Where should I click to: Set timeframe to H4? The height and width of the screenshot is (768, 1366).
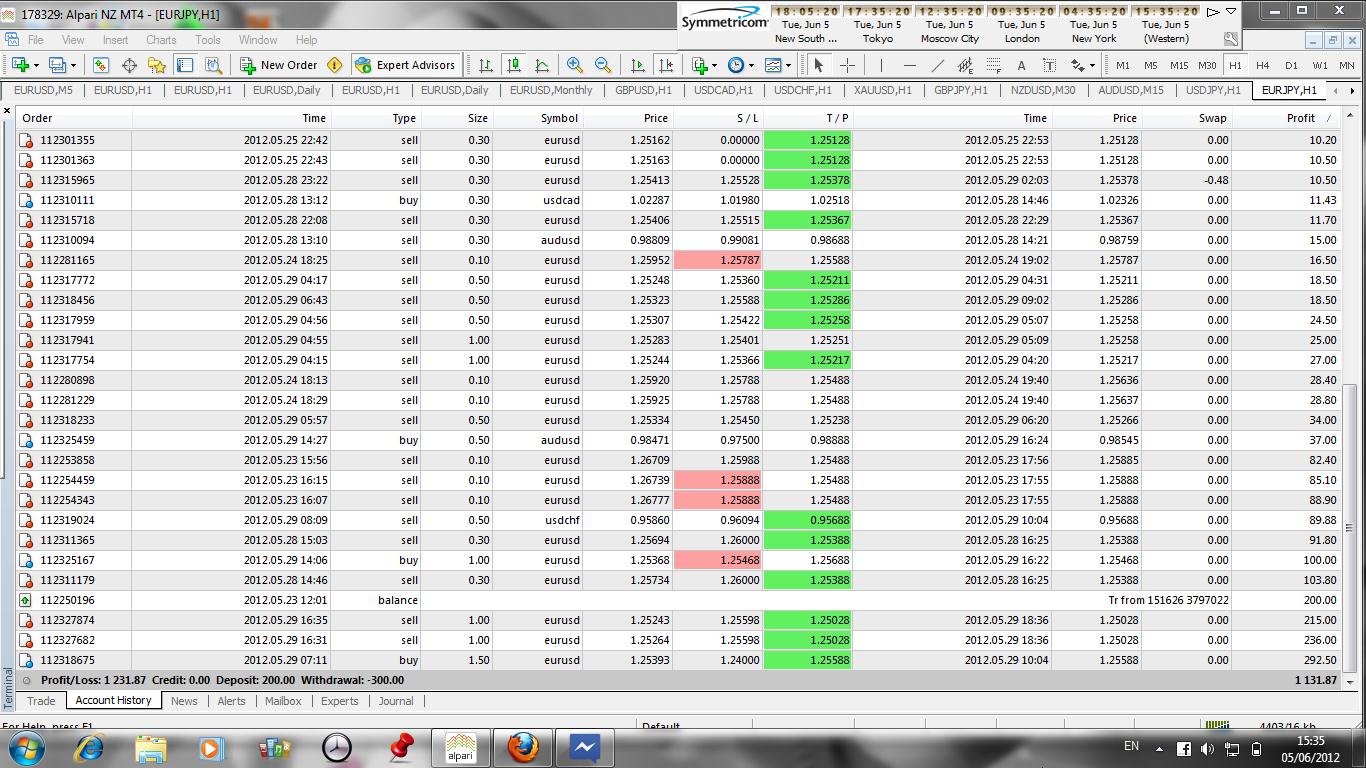(x=1263, y=65)
